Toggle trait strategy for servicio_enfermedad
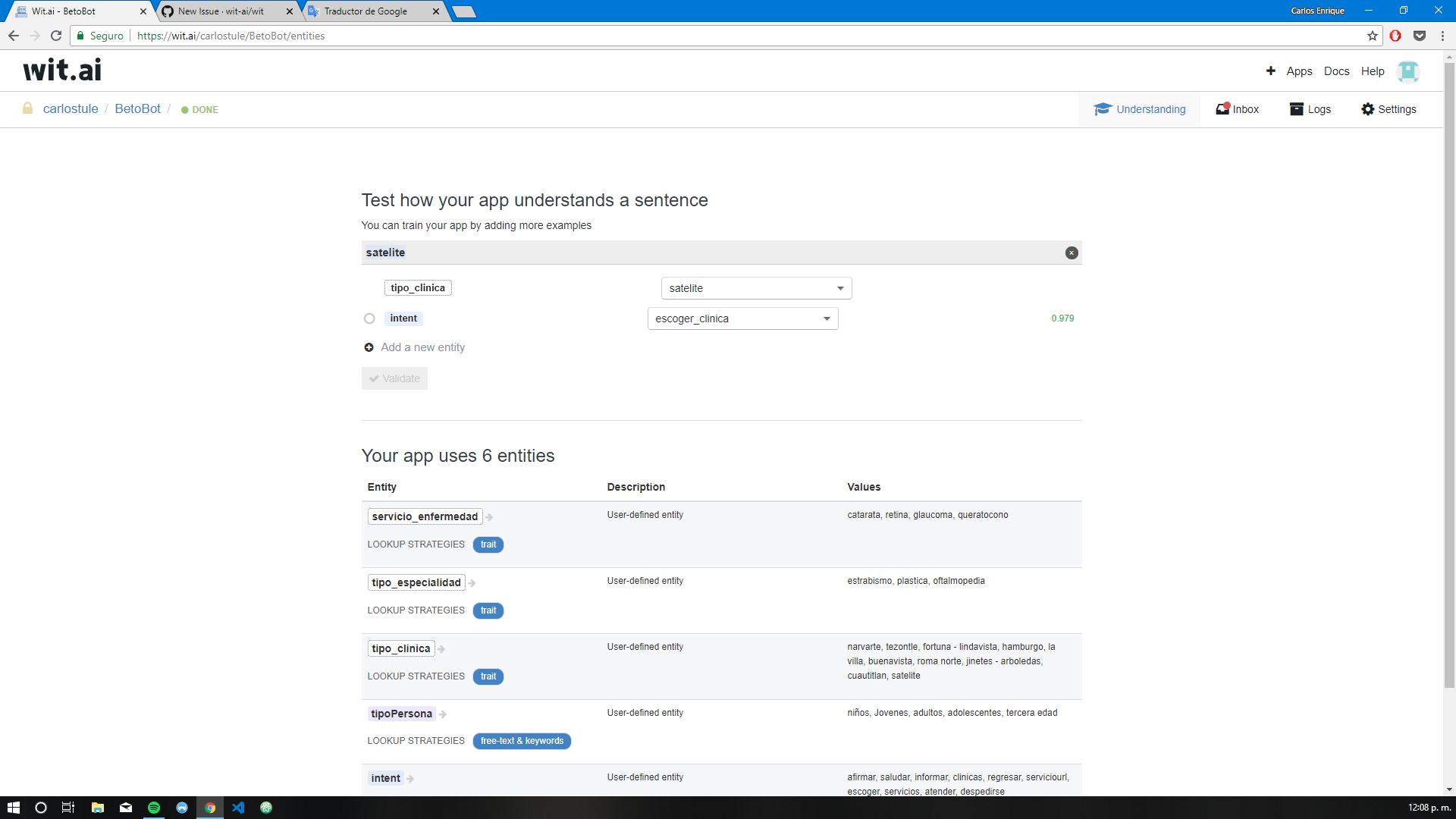1456x819 pixels. (488, 544)
